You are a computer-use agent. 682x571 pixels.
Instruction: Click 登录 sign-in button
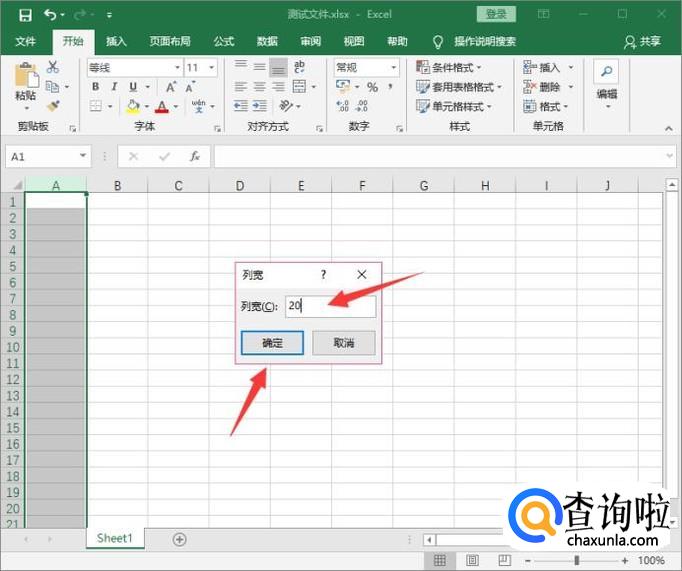click(496, 14)
